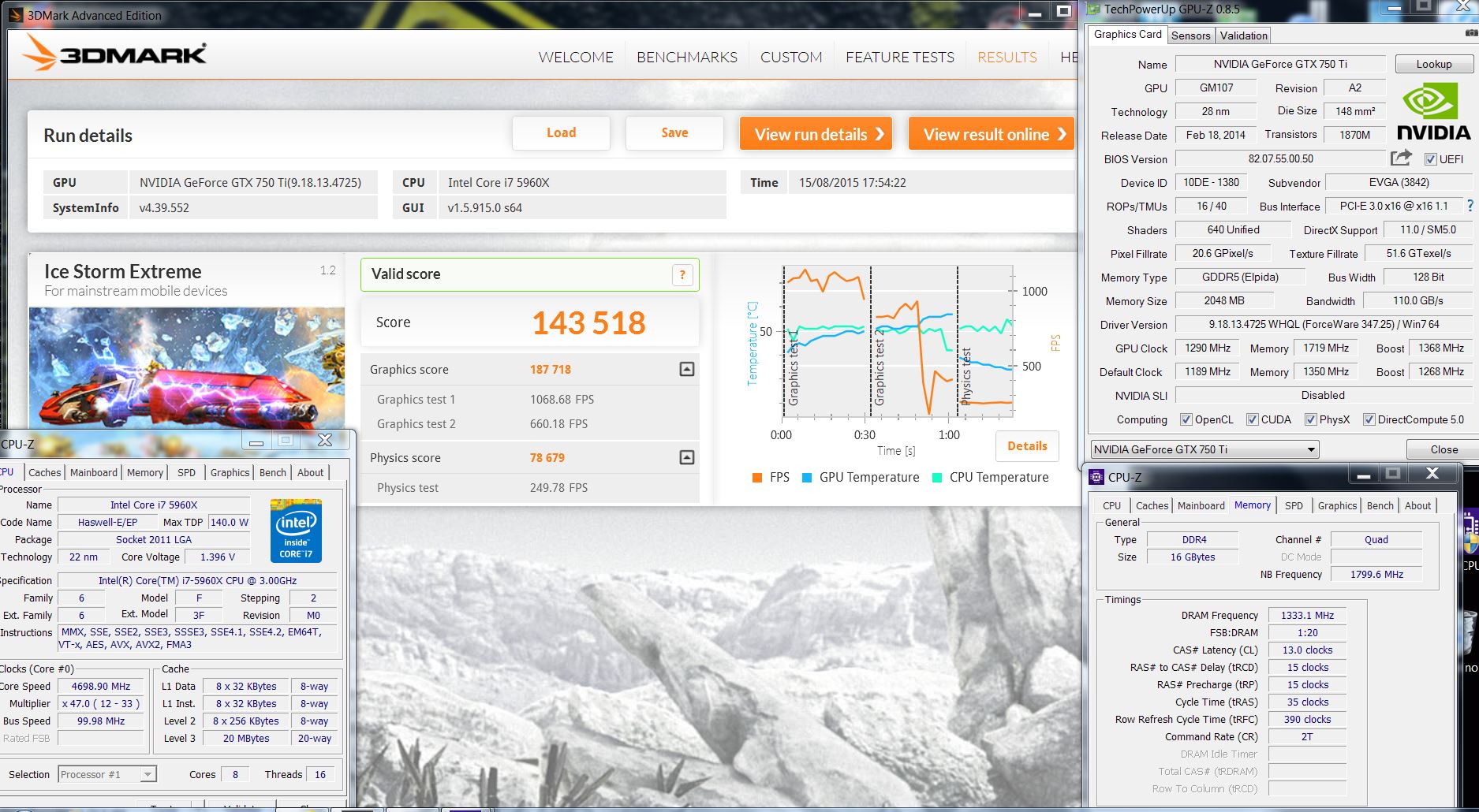Click the NVIDIA logo in GPU-Z
The height and width of the screenshot is (812, 1479).
[x=1433, y=114]
